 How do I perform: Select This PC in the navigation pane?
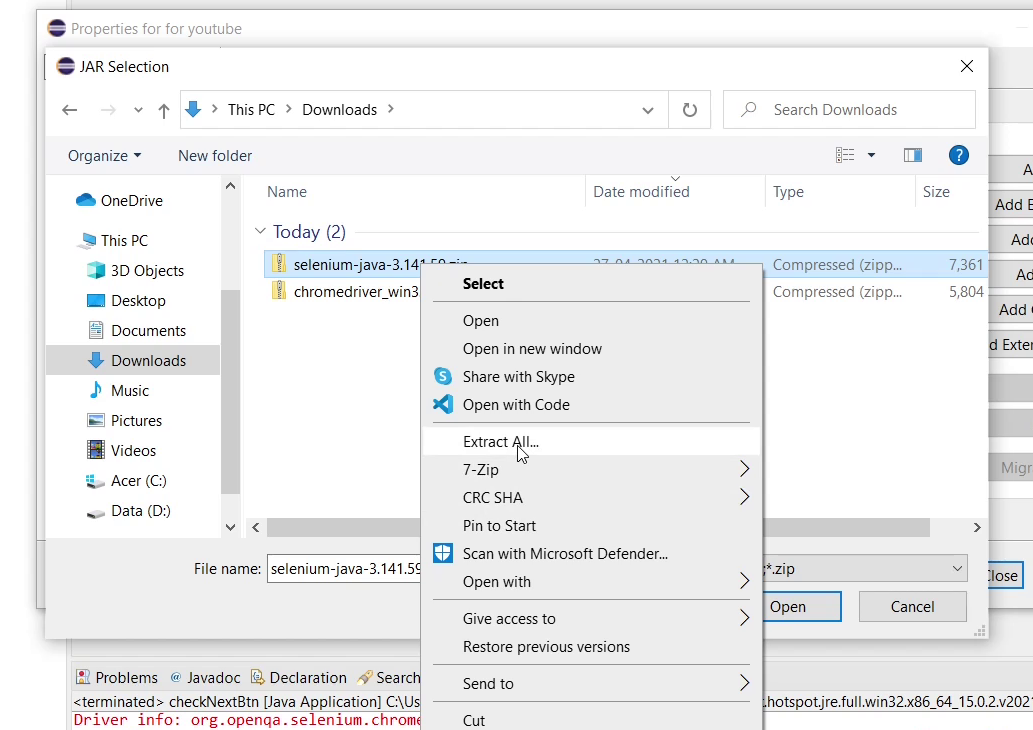point(124,240)
